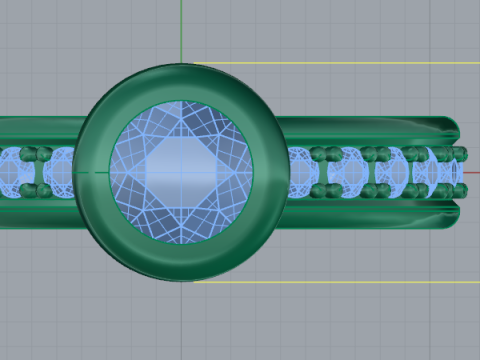Viewport: 480px width, 360px height.
Task: Select the large round center gemstone
Action: [181, 172]
